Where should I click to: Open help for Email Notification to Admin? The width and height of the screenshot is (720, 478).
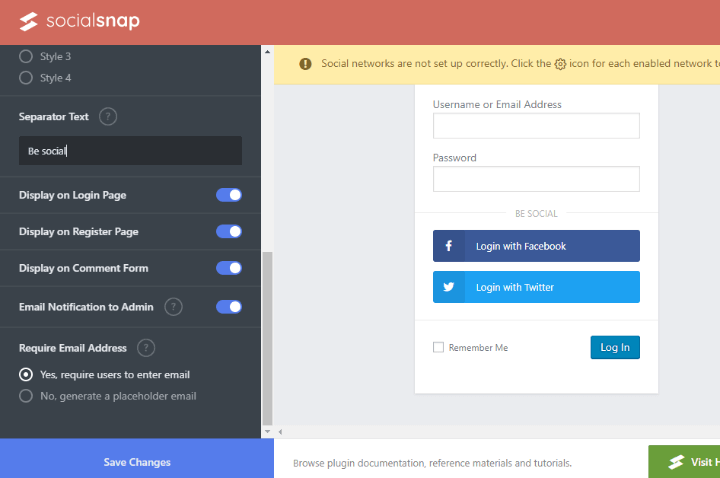click(174, 307)
